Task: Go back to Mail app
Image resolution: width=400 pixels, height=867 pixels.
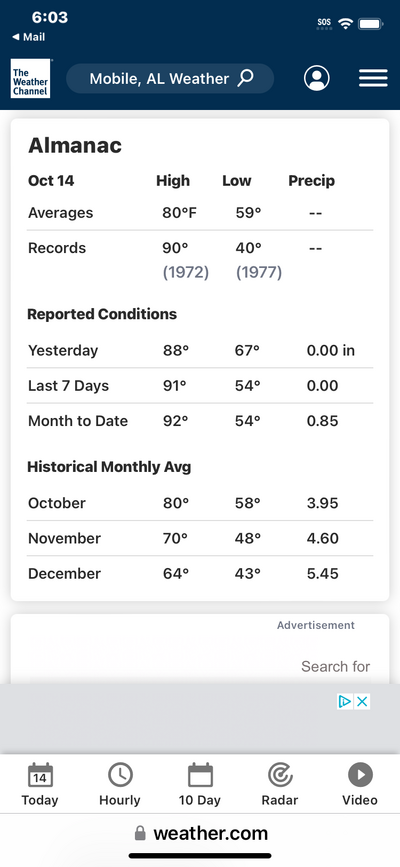Action: pyautogui.click(x=28, y=37)
